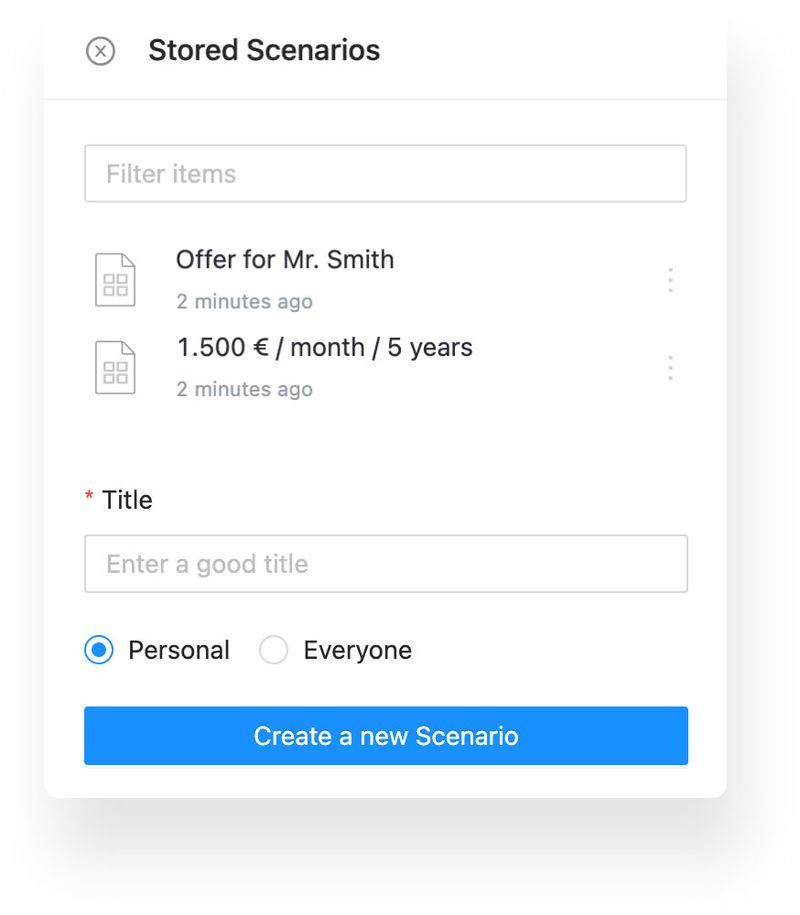Image resolution: width=800 pixels, height=915 pixels.
Task: Open the more-options menu for Offer for Mr. Smith
Action: tap(670, 280)
